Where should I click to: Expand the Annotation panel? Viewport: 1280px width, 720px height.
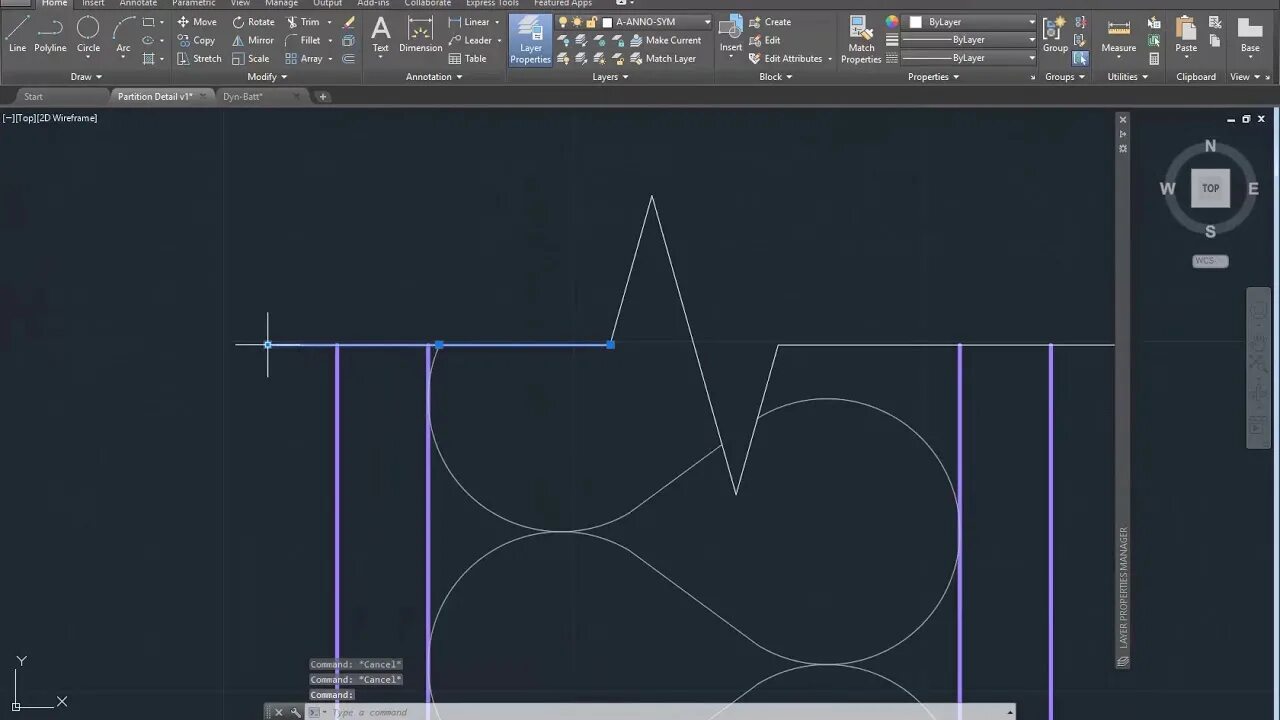[434, 77]
